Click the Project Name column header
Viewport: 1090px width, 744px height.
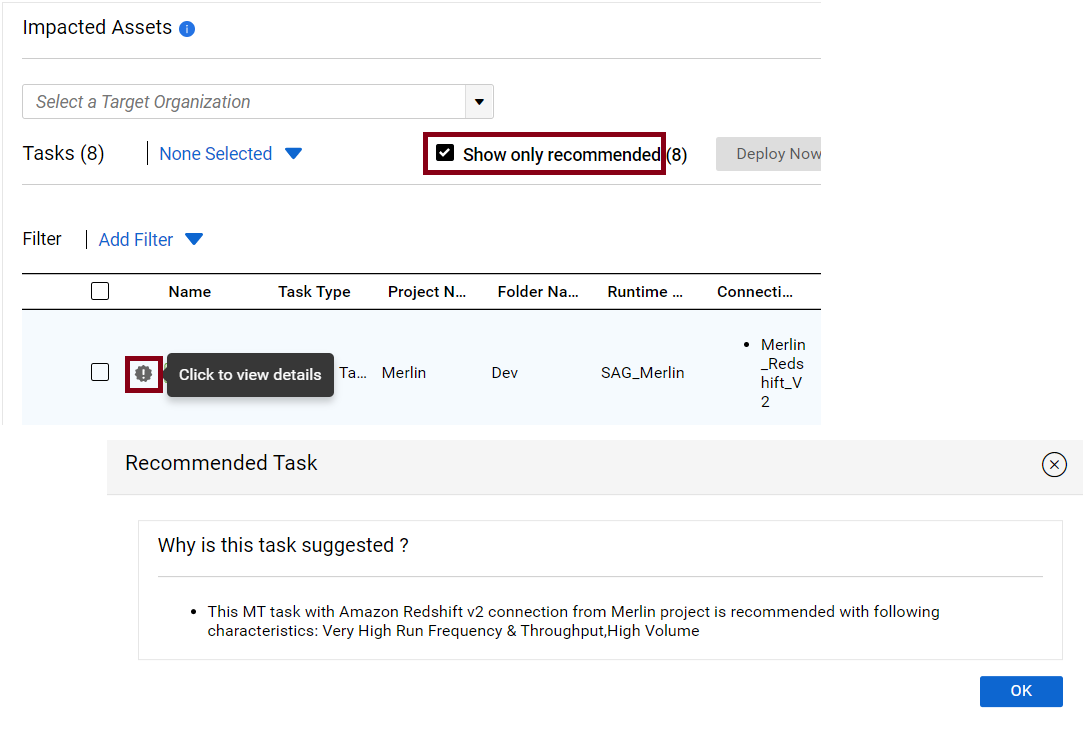(427, 292)
